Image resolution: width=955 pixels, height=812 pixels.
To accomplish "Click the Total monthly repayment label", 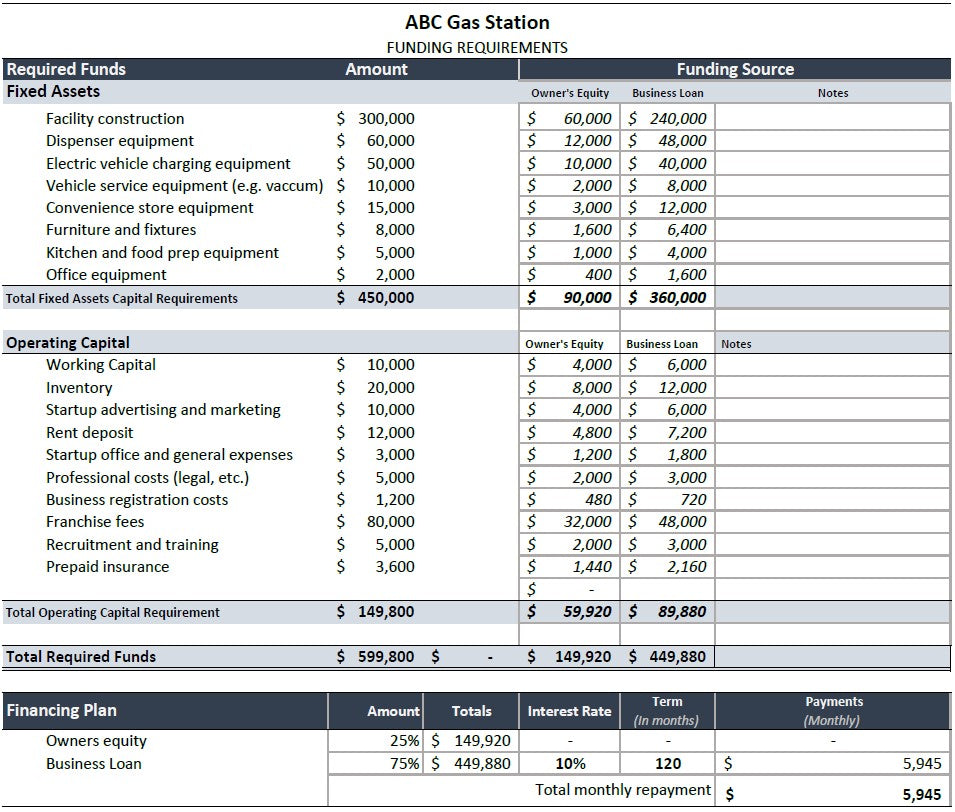I will pyautogui.click(x=622, y=790).
